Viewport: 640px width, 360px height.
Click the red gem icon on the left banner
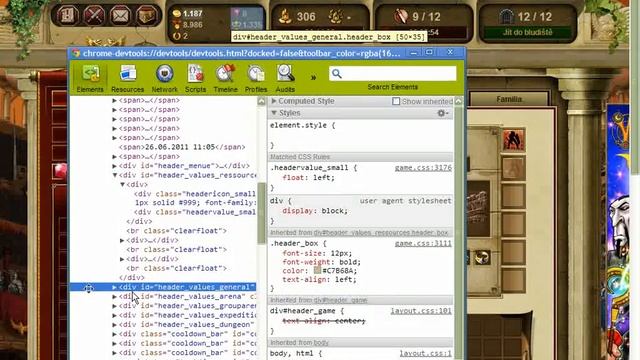tap(60, 171)
